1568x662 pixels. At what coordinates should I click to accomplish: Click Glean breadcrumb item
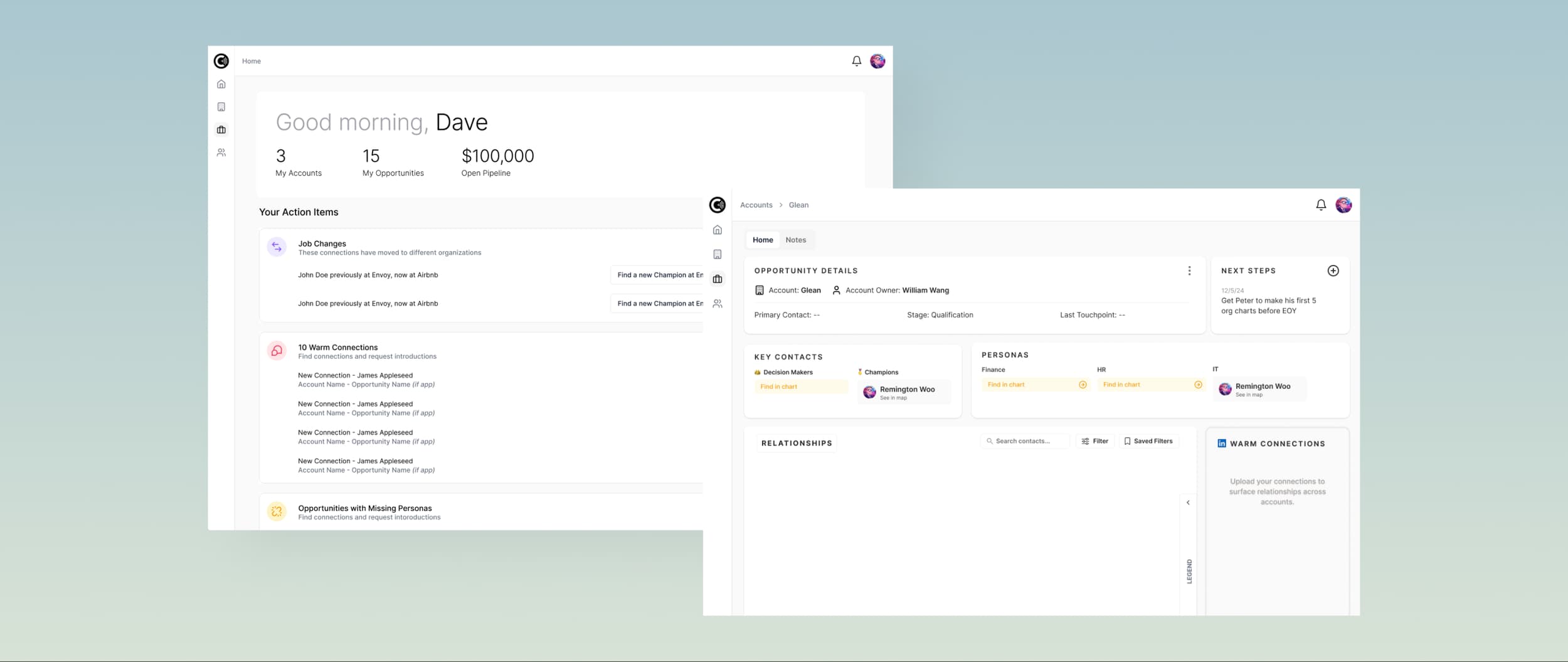(798, 205)
